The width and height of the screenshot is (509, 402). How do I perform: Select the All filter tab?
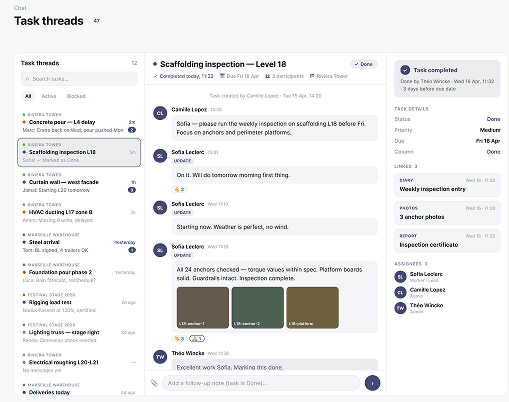coord(28,96)
